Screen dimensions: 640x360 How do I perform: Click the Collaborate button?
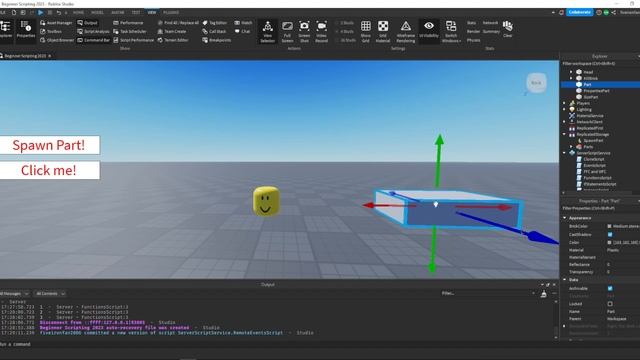point(580,12)
